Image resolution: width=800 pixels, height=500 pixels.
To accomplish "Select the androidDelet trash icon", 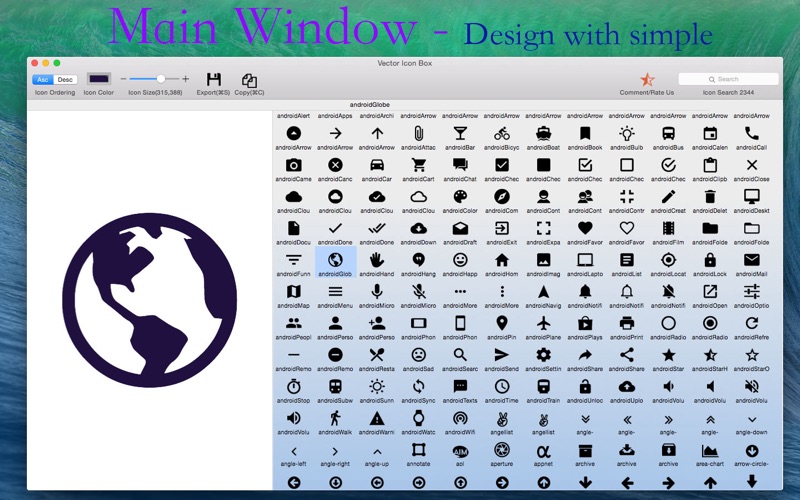I will click(x=710, y=197).
